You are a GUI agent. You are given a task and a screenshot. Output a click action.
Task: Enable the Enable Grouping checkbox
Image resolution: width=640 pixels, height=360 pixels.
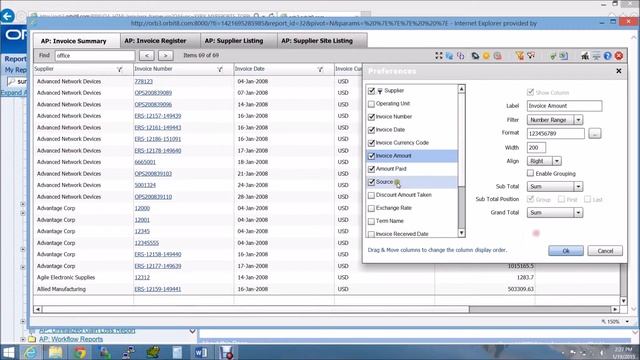coord(530,173)
